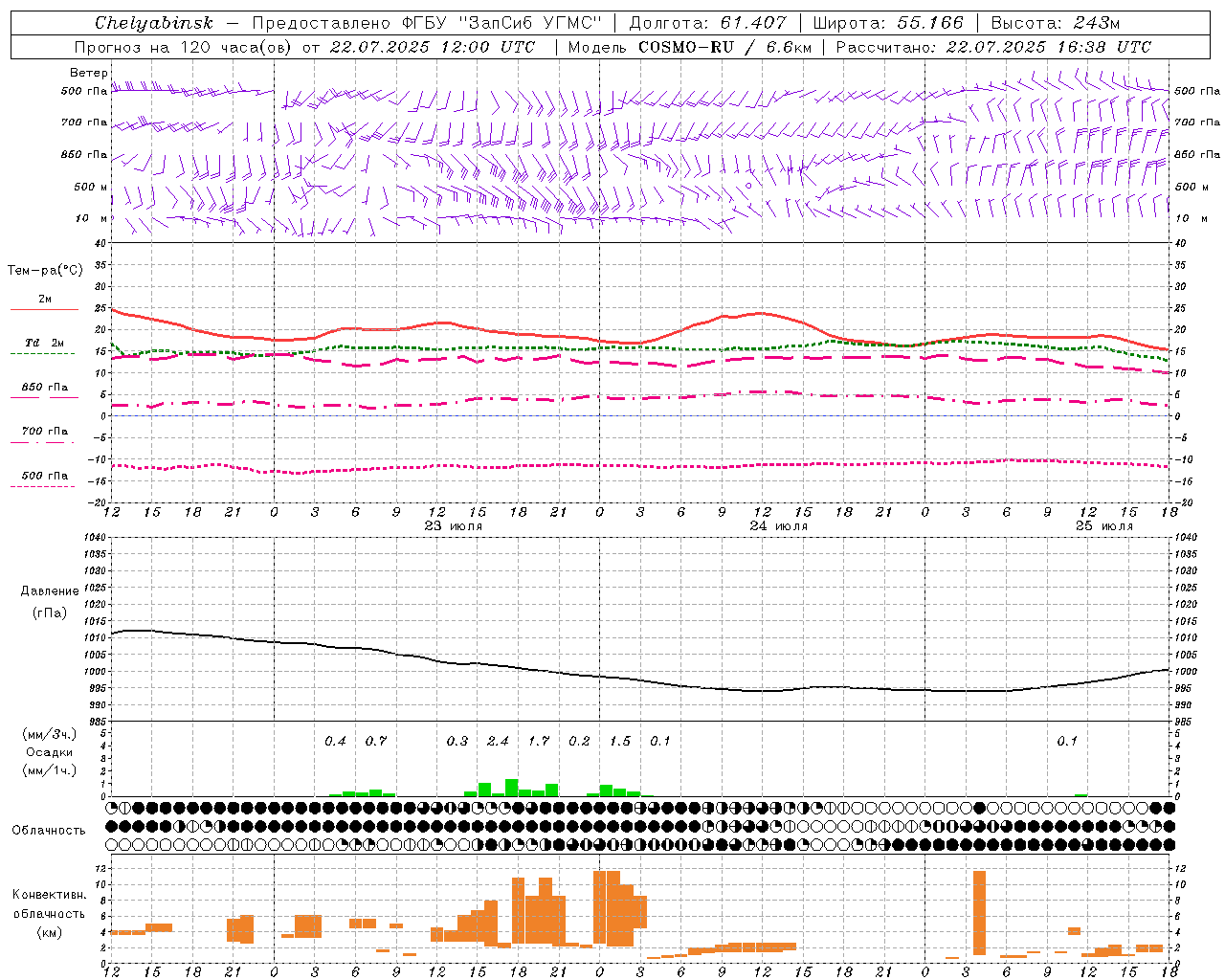Click the Модель COSMO-RU / 6.6км label
This screenshot has height=980, width=1225.
689,47
